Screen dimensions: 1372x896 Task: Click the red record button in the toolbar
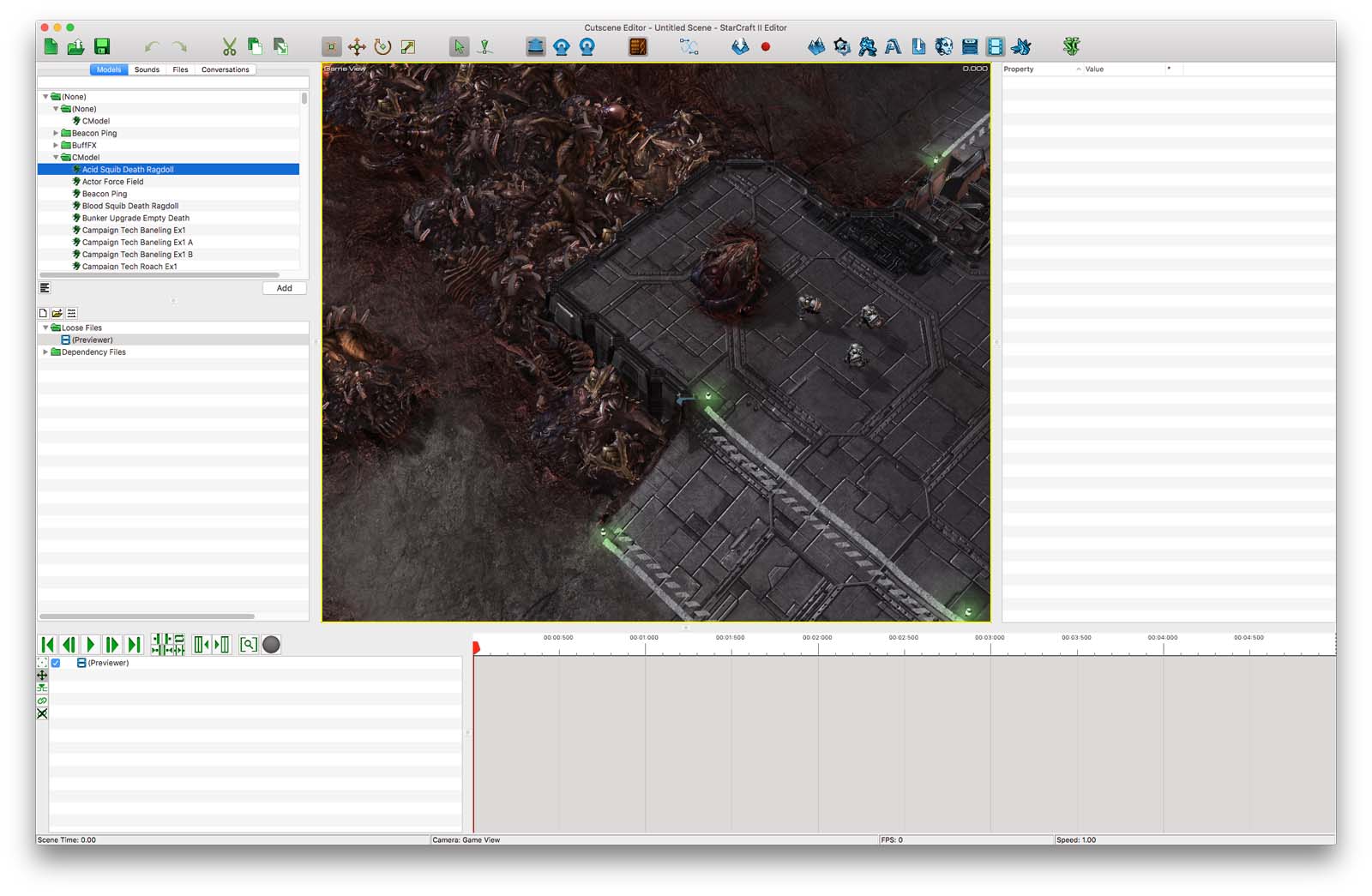pyautogui.click(x=766, y=47)
